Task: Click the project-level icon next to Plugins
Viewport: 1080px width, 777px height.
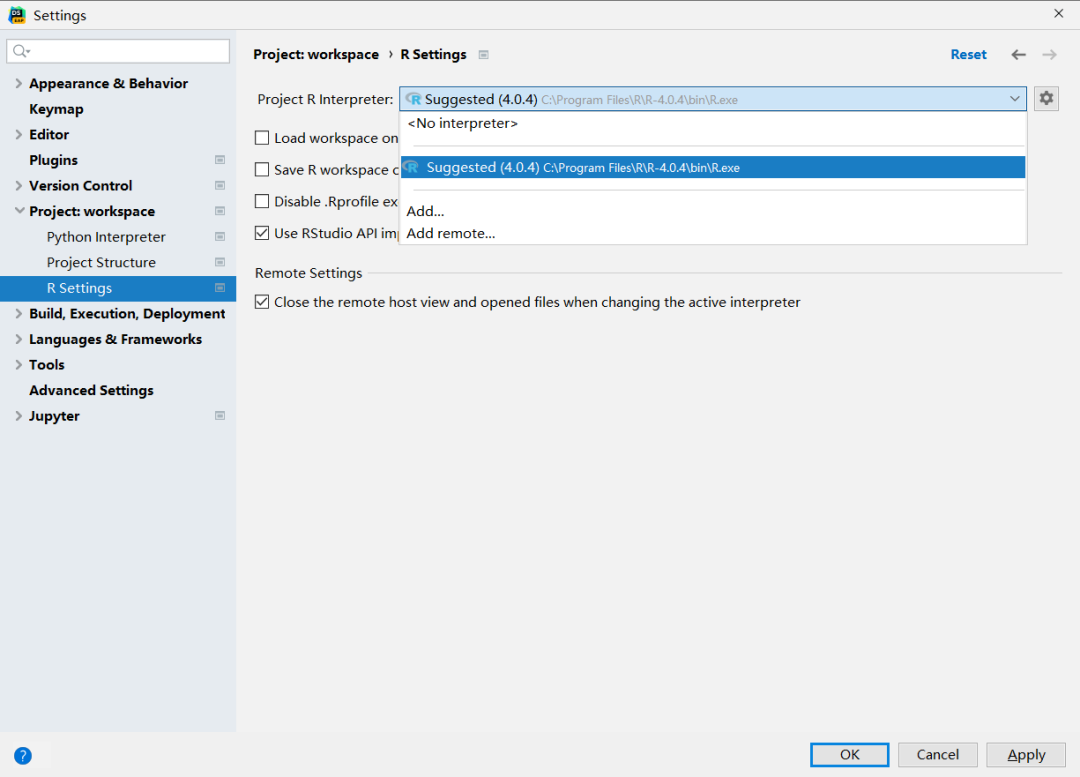Action: pyautogui.click(x=220, y=160)
